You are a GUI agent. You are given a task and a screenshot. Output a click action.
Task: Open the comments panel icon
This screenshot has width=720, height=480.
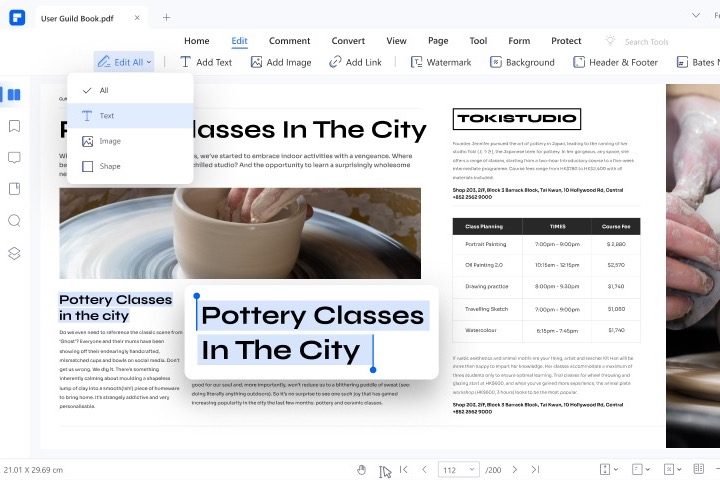[x=14, y=158]
